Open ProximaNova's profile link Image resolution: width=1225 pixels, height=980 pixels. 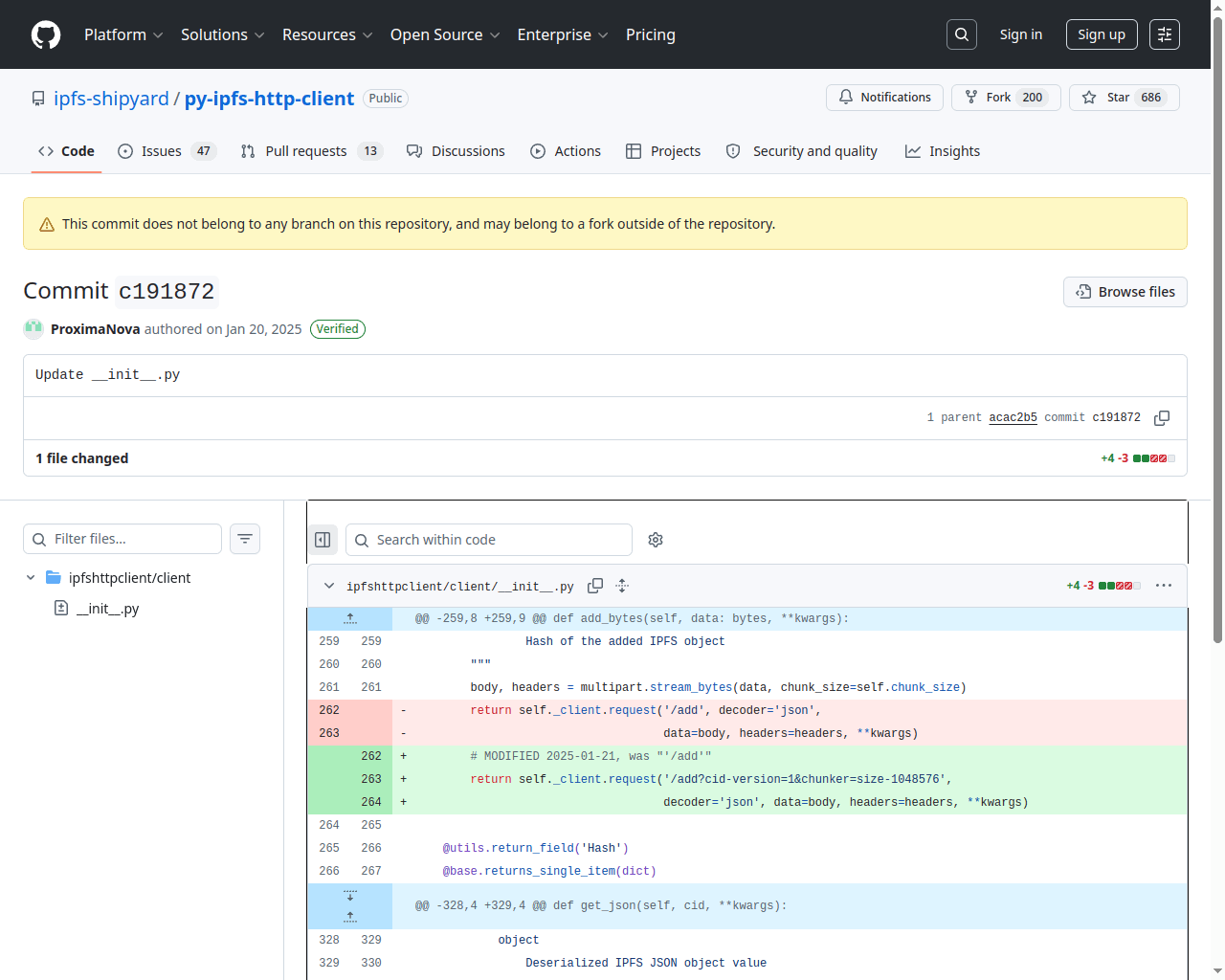[95, 329]
